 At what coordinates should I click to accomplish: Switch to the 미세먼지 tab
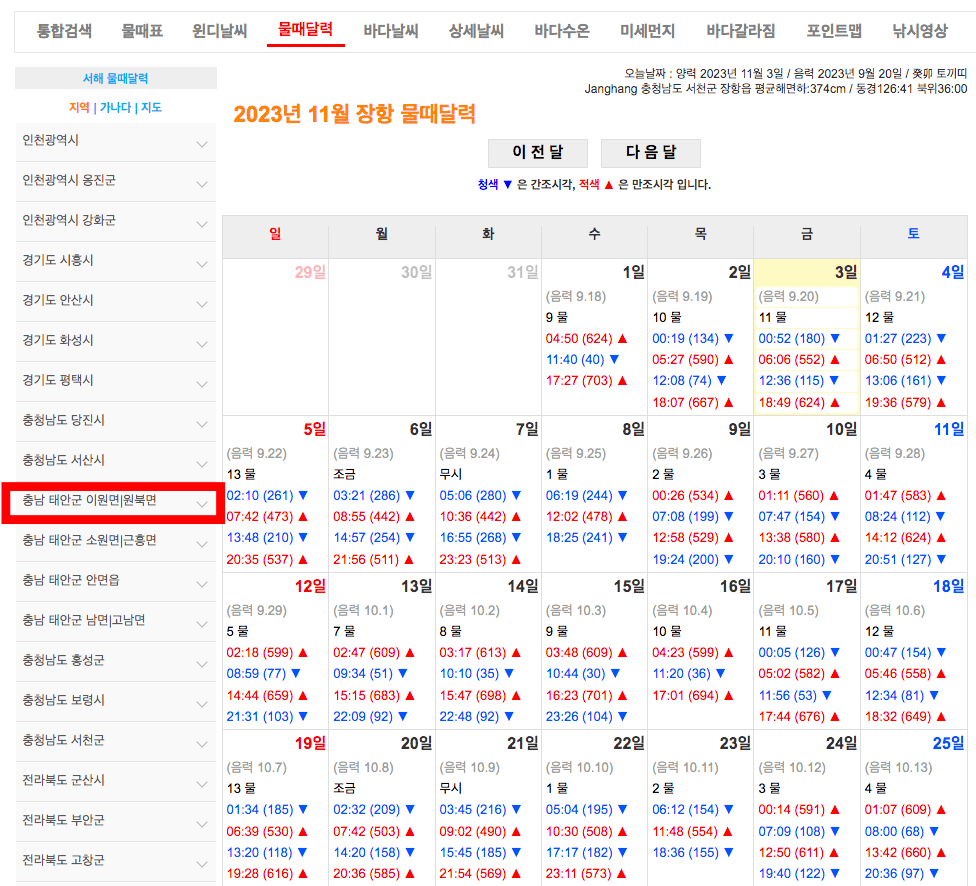click(647, 31)
